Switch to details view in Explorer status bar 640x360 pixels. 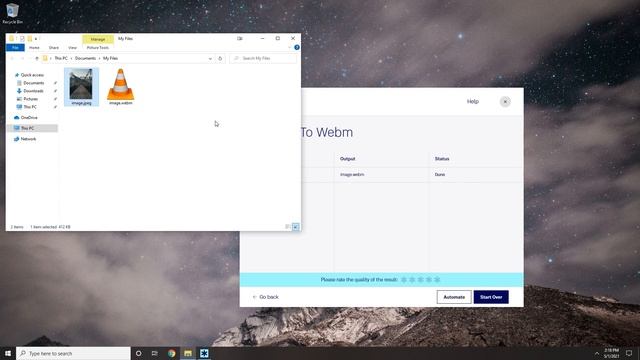click(x=287, y=227)
